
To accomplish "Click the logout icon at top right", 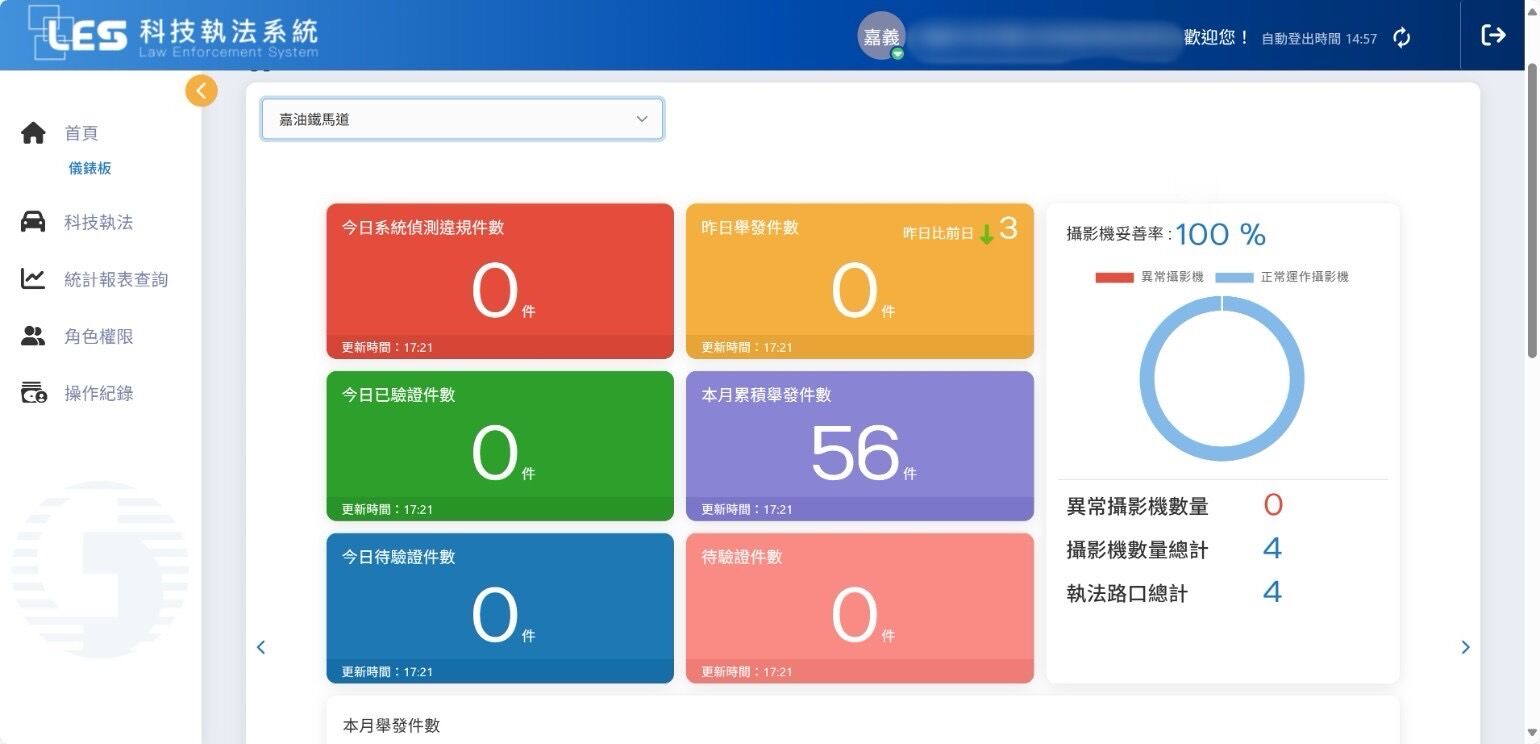I will [1492, 34].
